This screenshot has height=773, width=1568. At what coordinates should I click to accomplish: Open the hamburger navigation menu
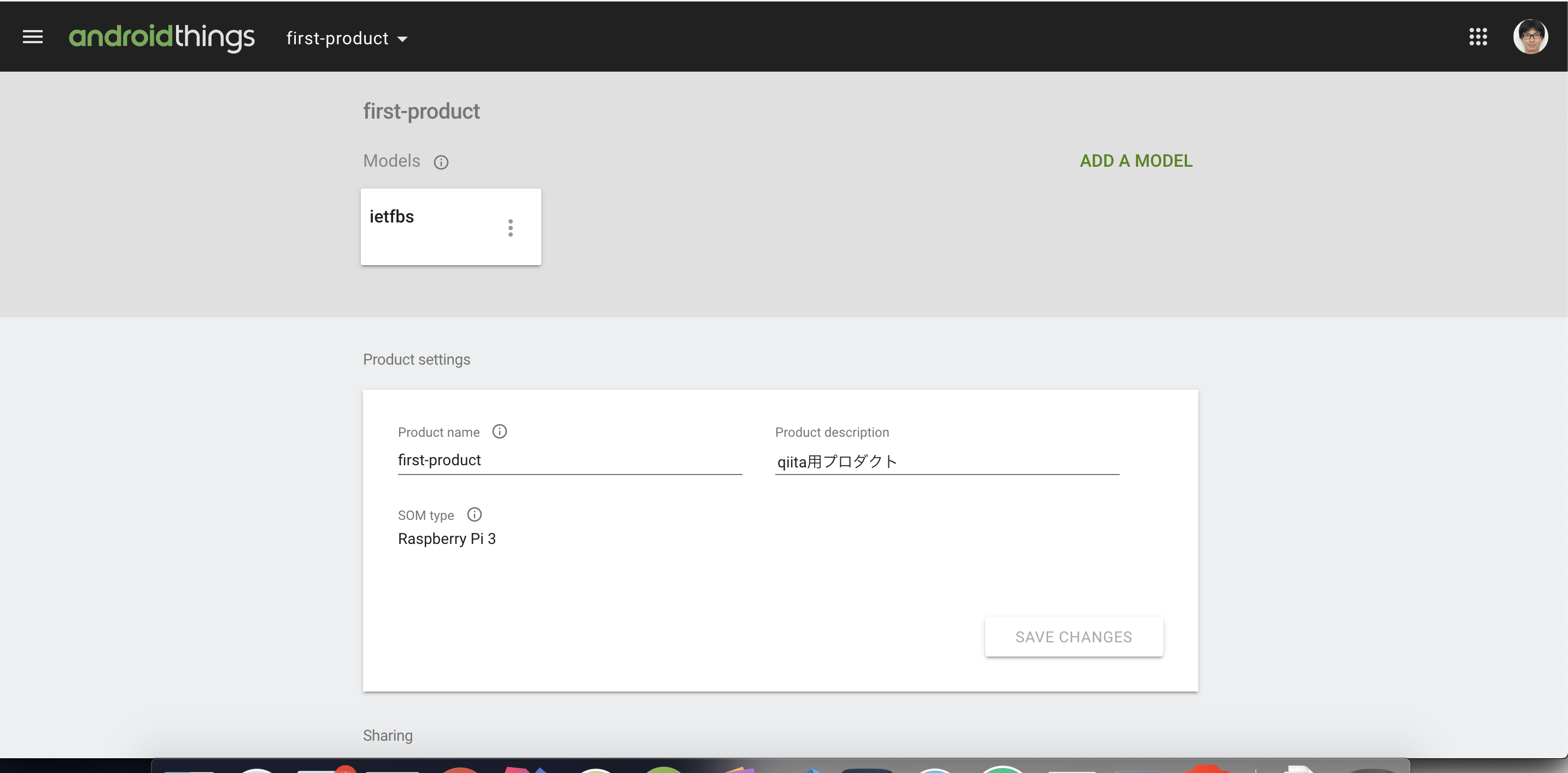32,37
